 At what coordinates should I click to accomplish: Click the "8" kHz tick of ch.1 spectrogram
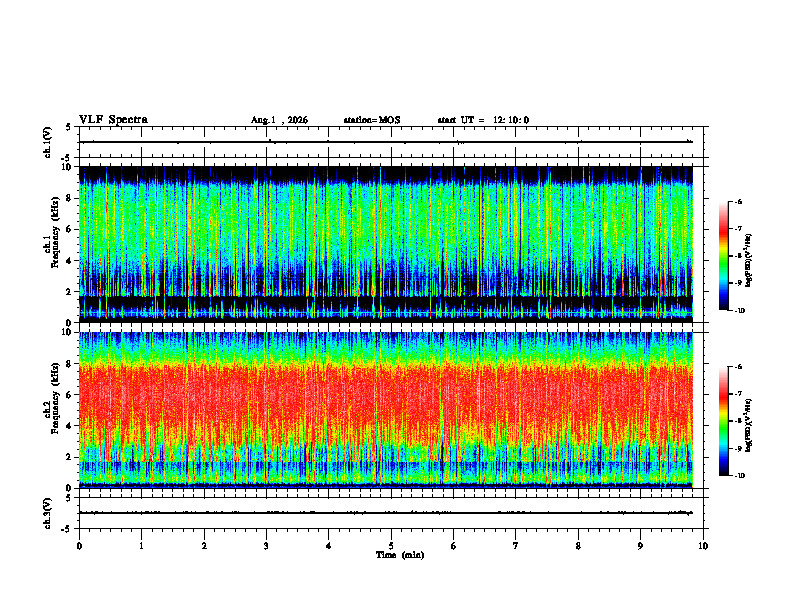click(70, 198)
